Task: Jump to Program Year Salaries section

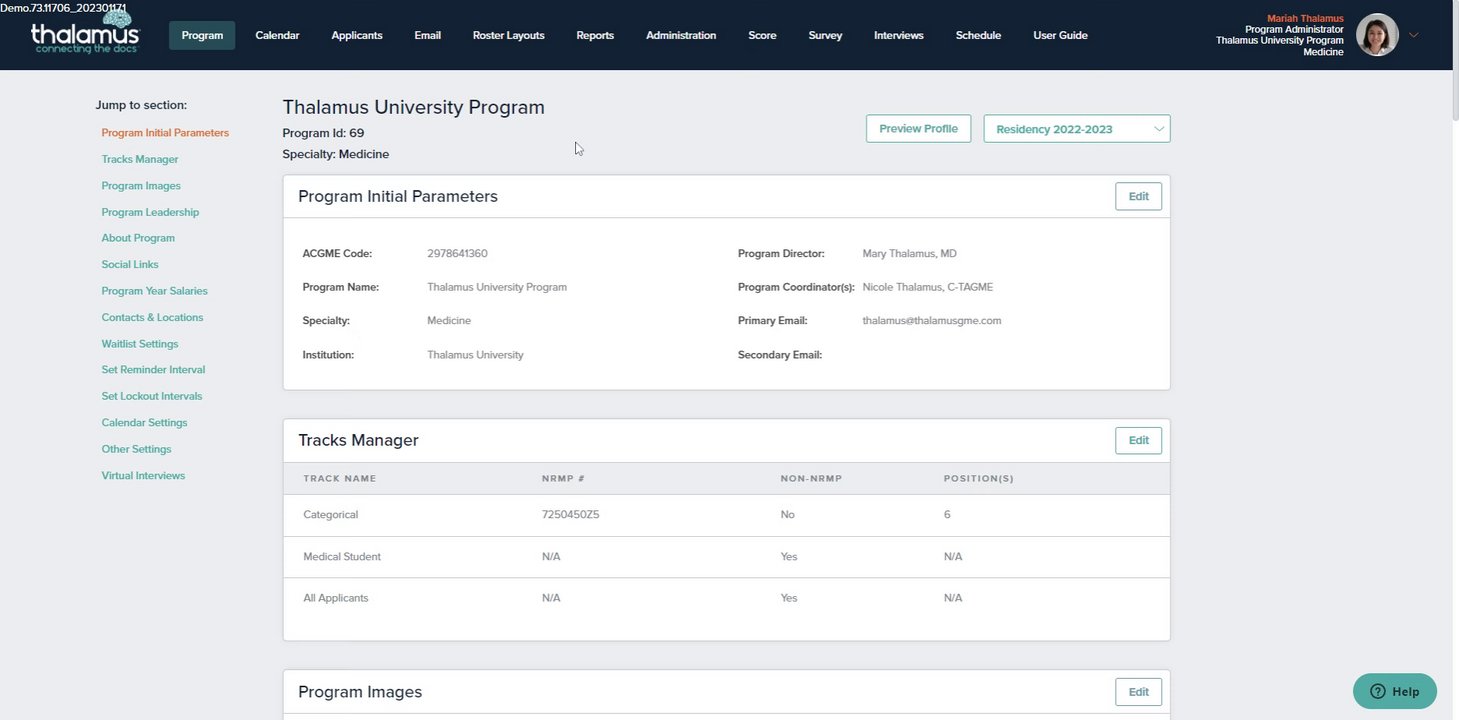Action: 154,291
